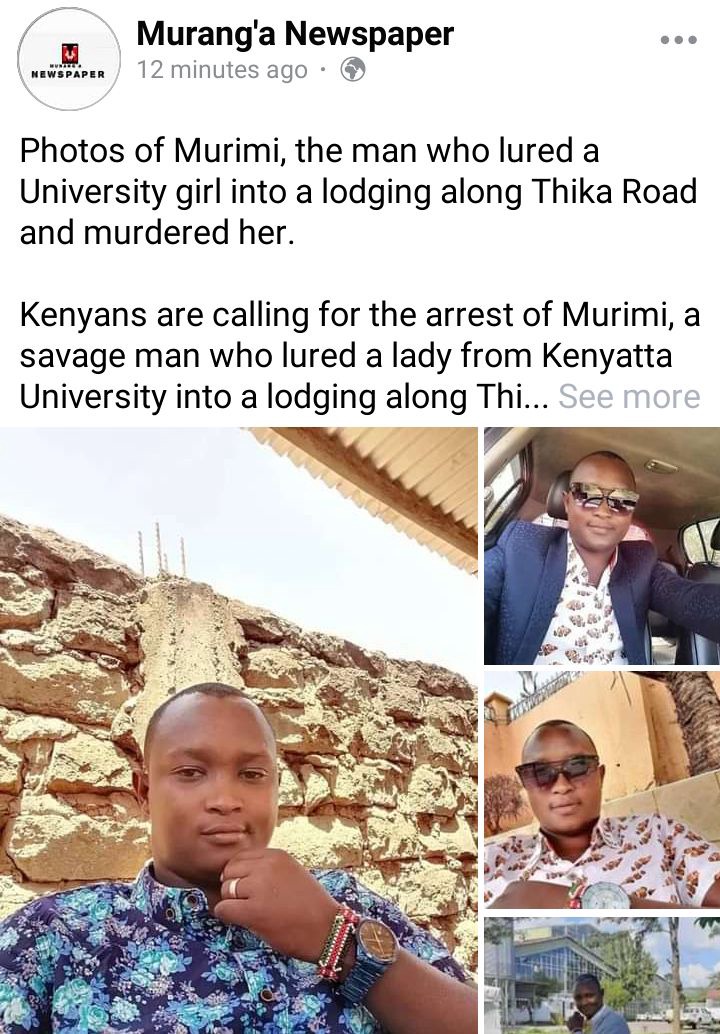The image size is (720, 1034).
Task: Open photo with orange wall and palm tree
Action: tap(602, 790)
